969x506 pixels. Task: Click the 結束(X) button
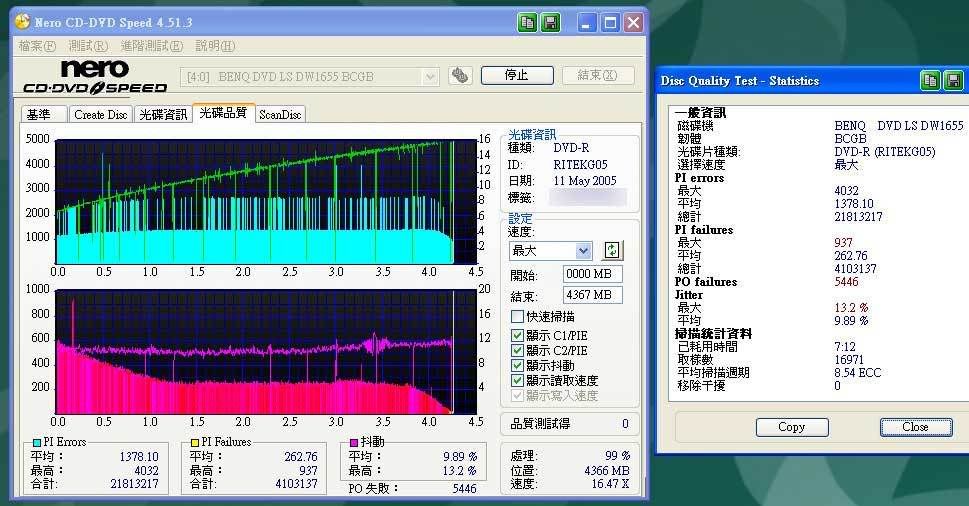598,75
